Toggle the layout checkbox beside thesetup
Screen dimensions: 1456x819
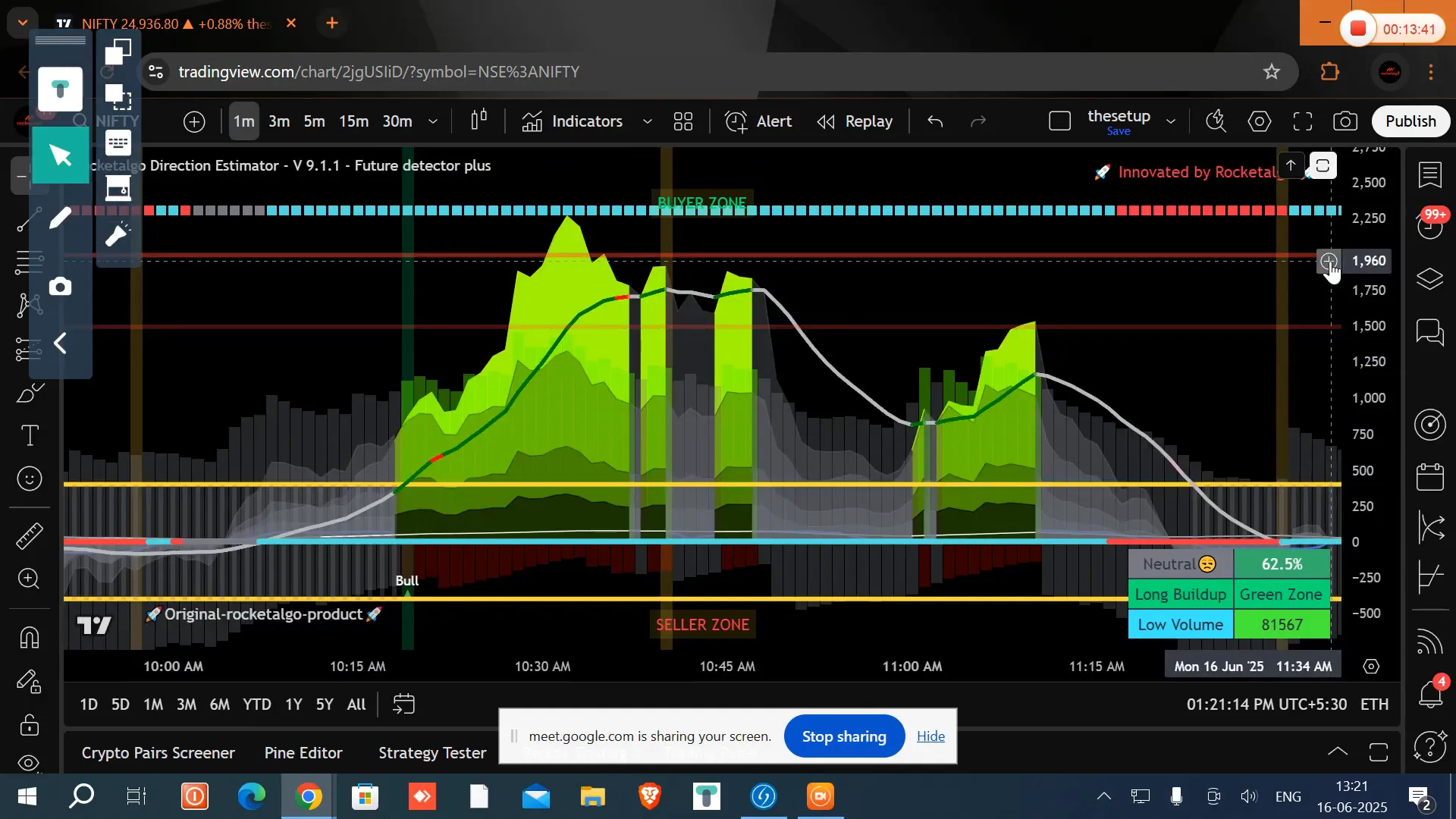click(1059, 121)
